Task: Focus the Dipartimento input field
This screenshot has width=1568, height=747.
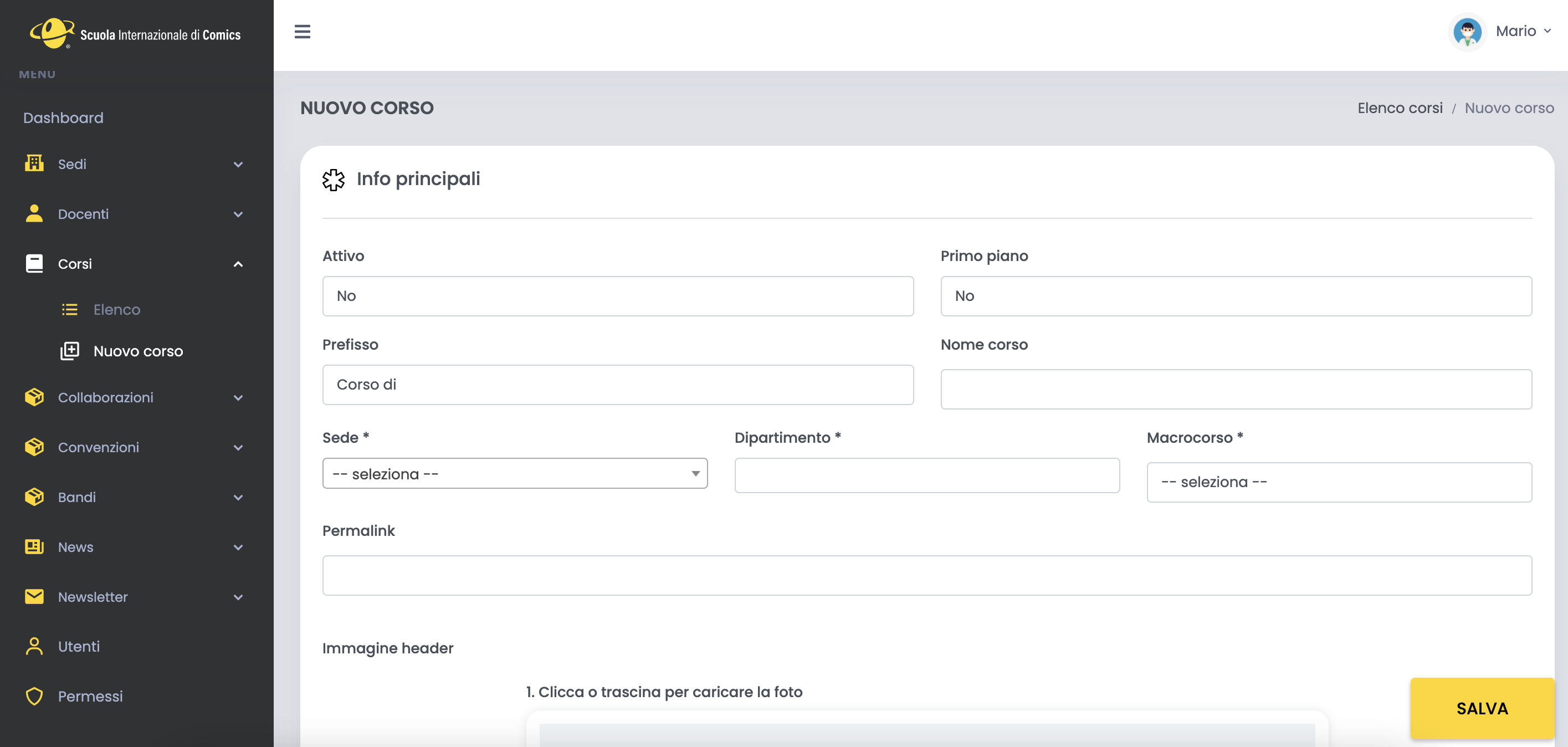Action: 927,475
